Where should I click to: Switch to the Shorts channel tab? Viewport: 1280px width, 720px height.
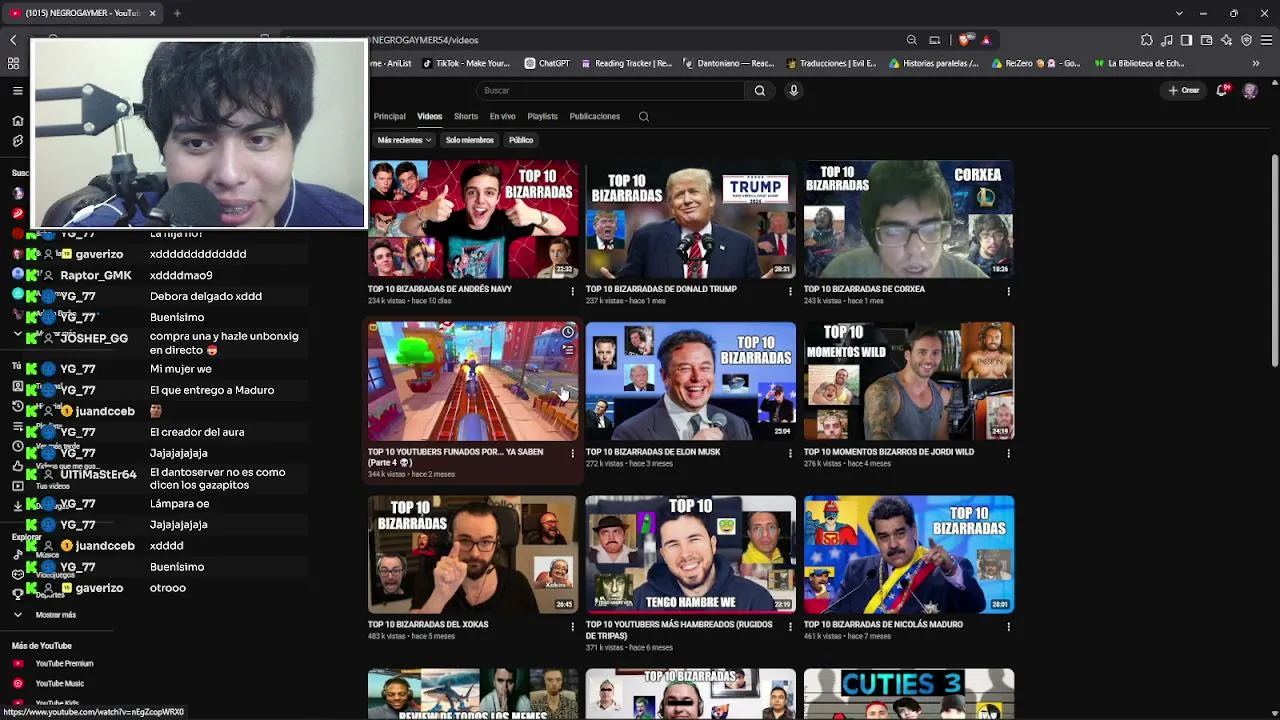pyautogui.click(x=466, y=116)
